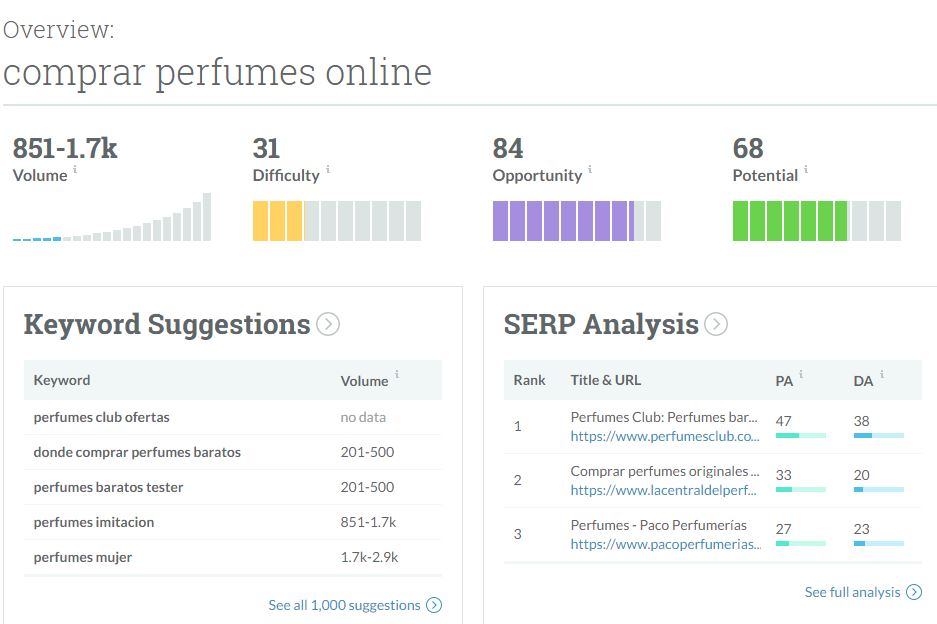Select keyword 'perfumes mujer'
Image resolution: width=937 pixels, height=624 pixels.
[x=83, y=557]
